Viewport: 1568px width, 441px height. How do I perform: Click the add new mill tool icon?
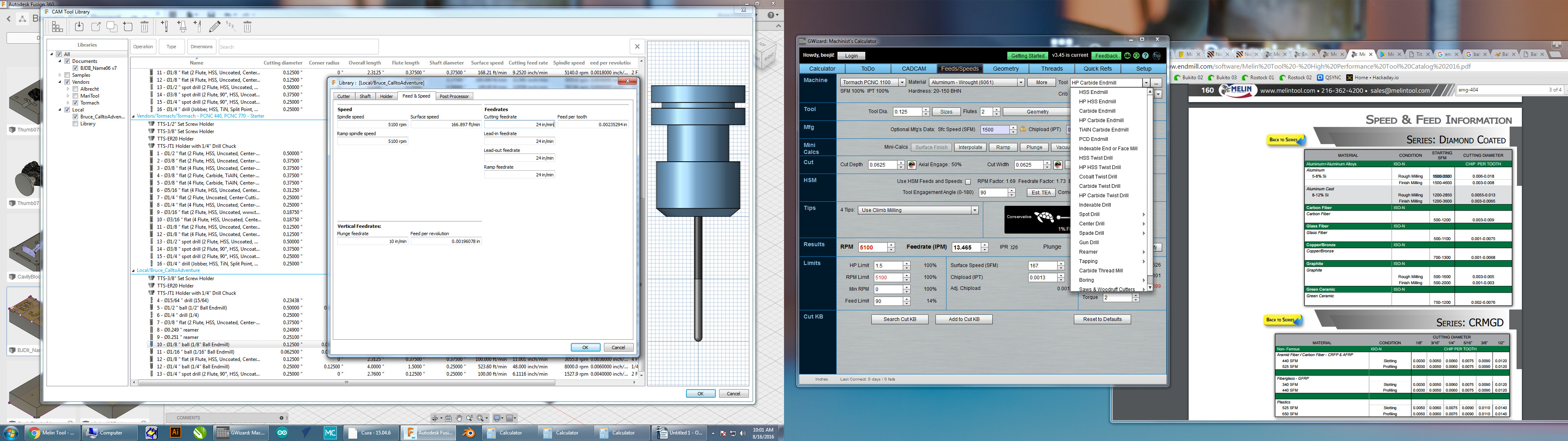(x=164, y=26)
